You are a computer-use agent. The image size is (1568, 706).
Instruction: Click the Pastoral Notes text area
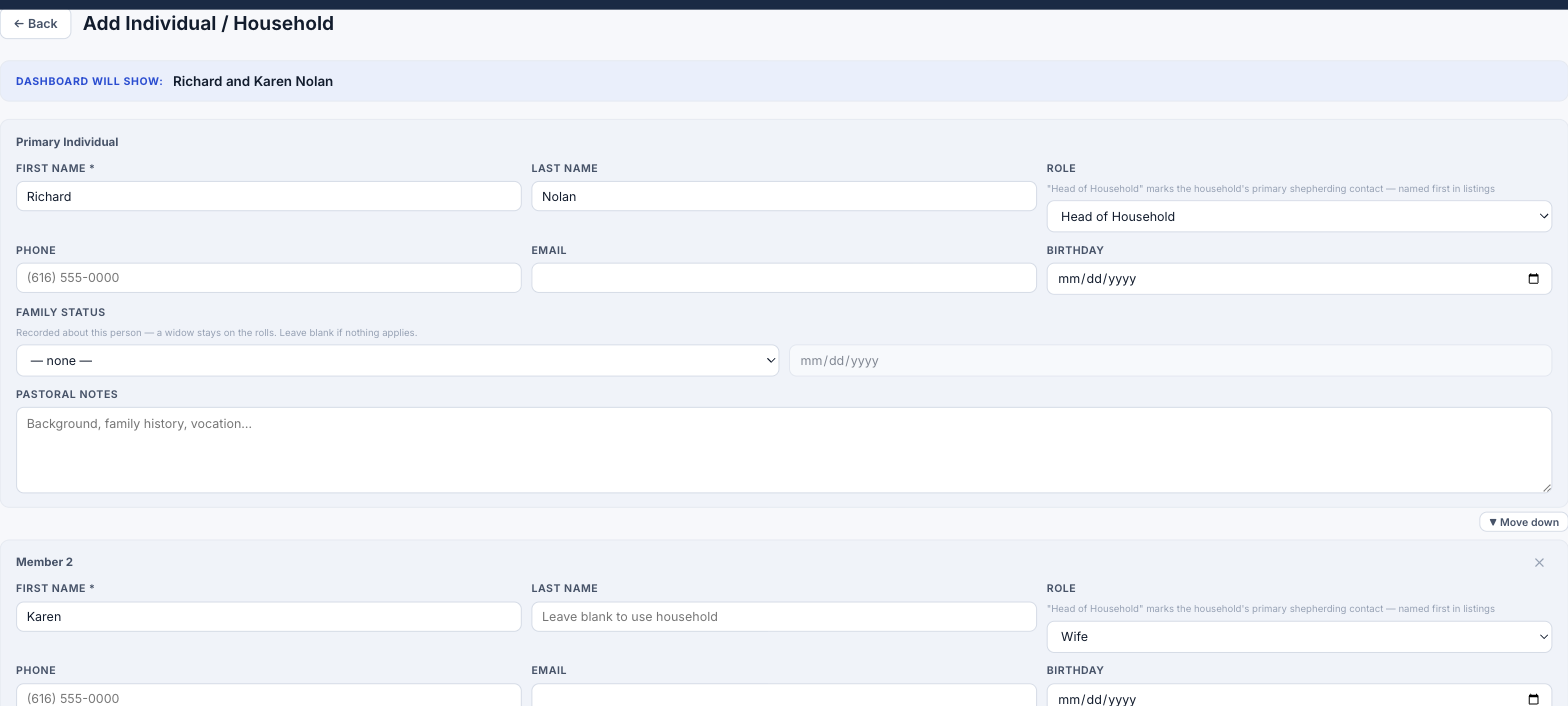point(784,450)
